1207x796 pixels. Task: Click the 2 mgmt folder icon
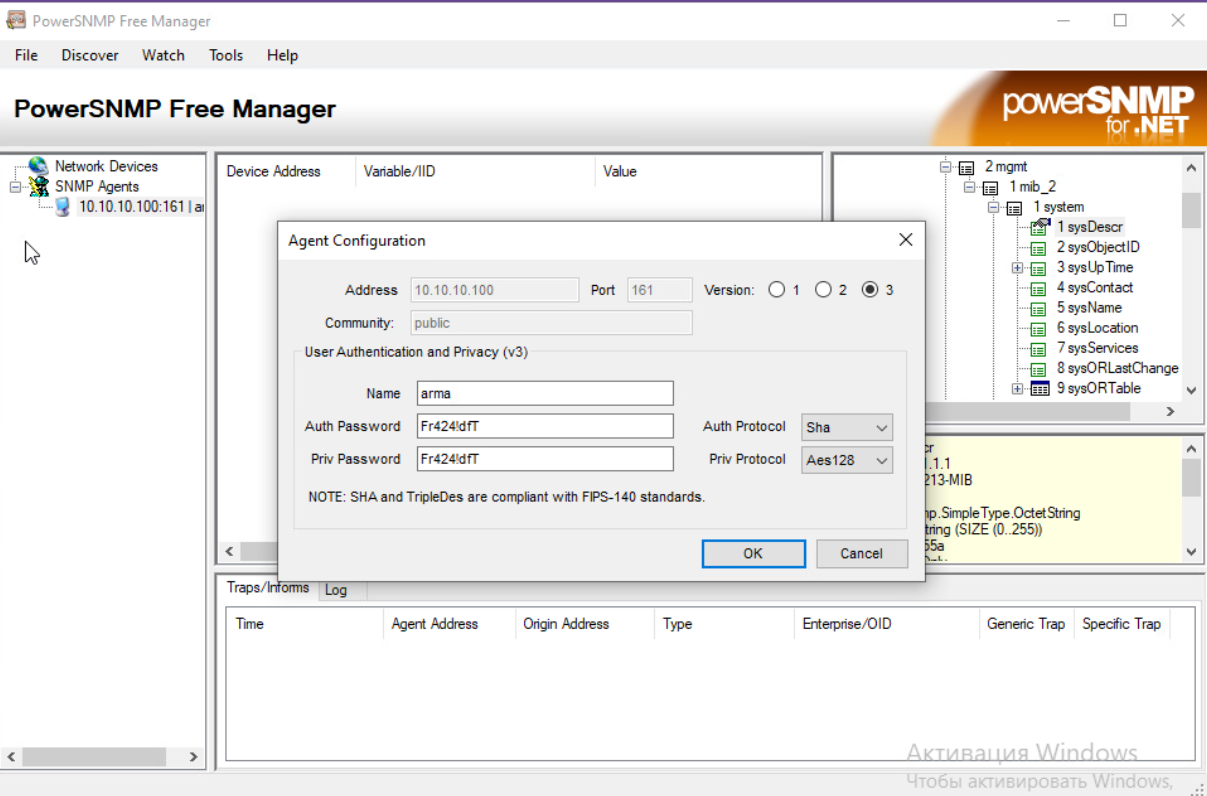tap(967, 167)
